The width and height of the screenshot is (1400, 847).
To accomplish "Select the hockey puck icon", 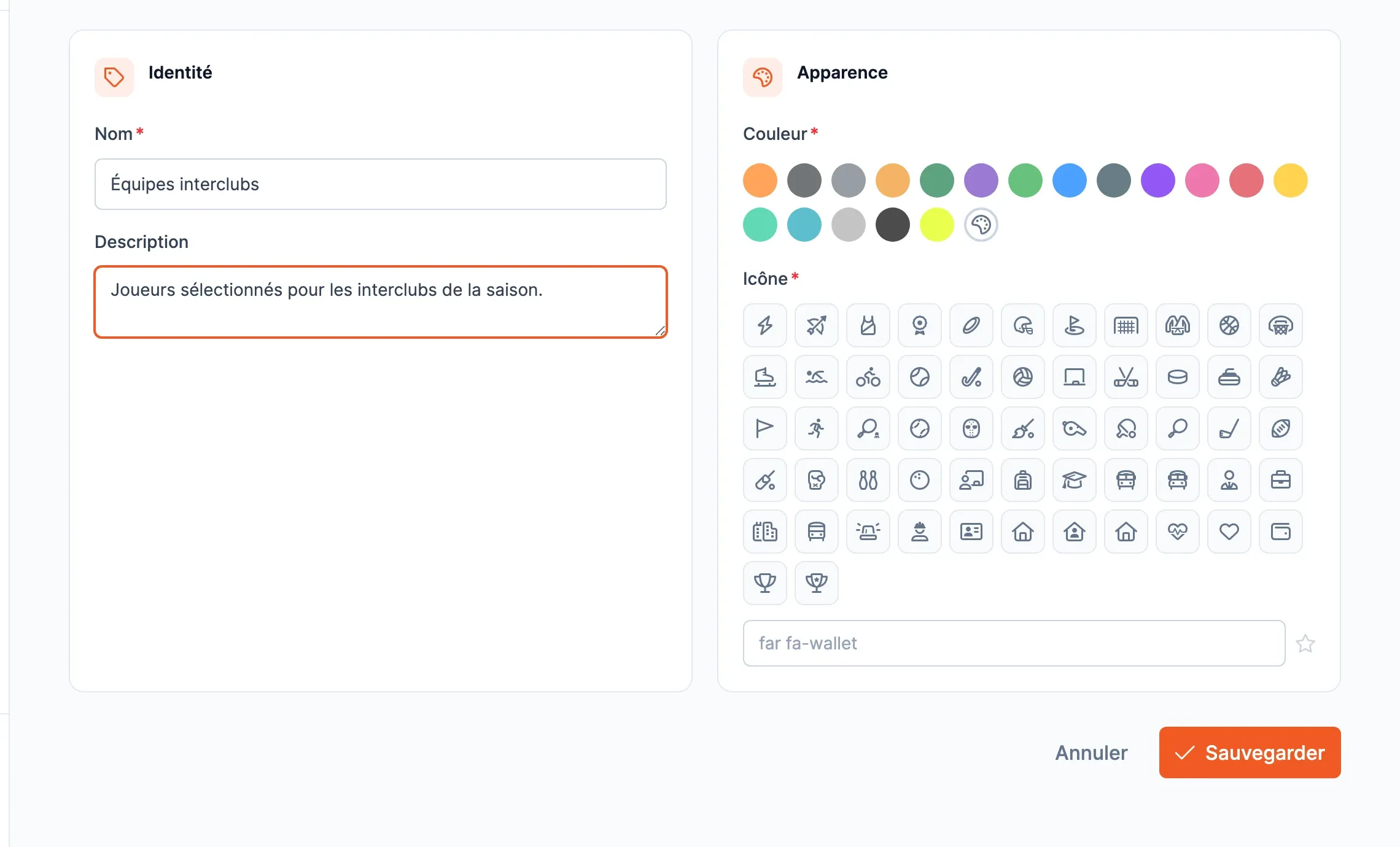I will pos(1177,376).
